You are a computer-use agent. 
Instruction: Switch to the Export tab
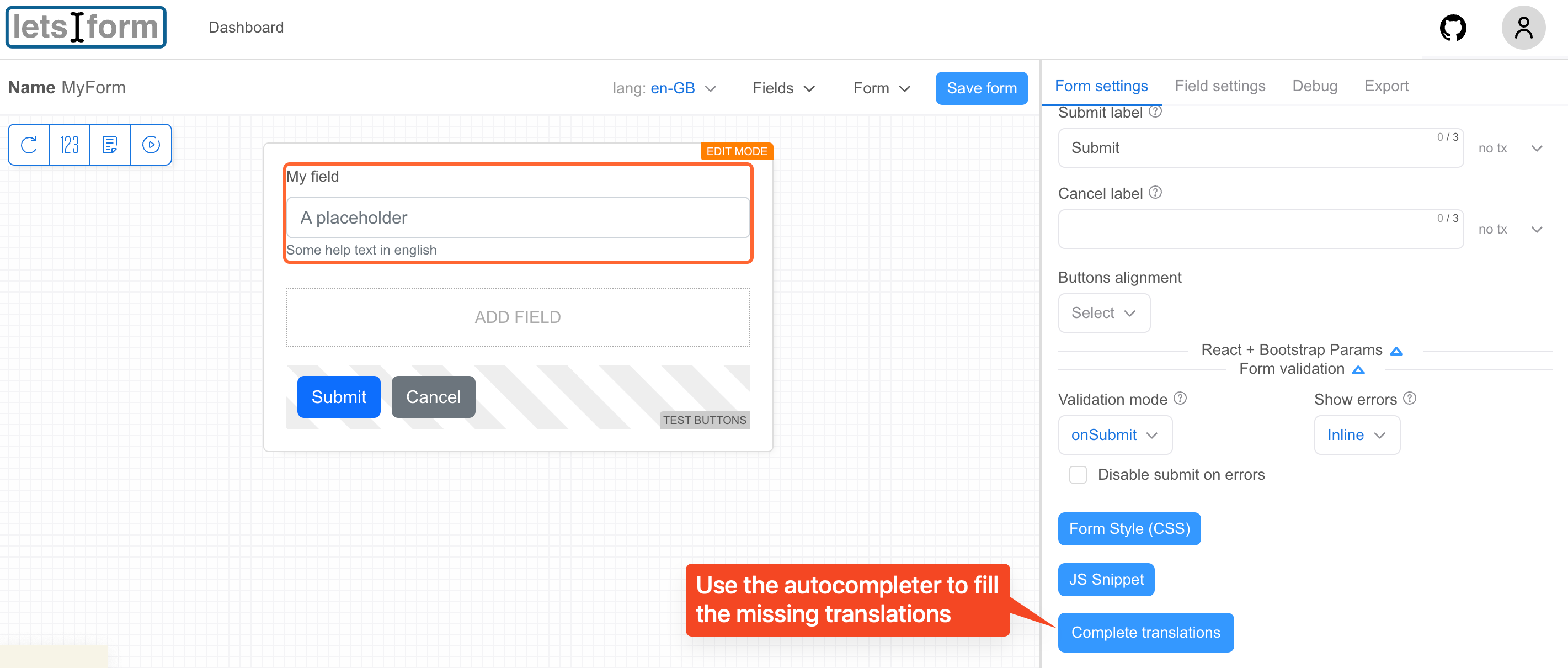1386,87
